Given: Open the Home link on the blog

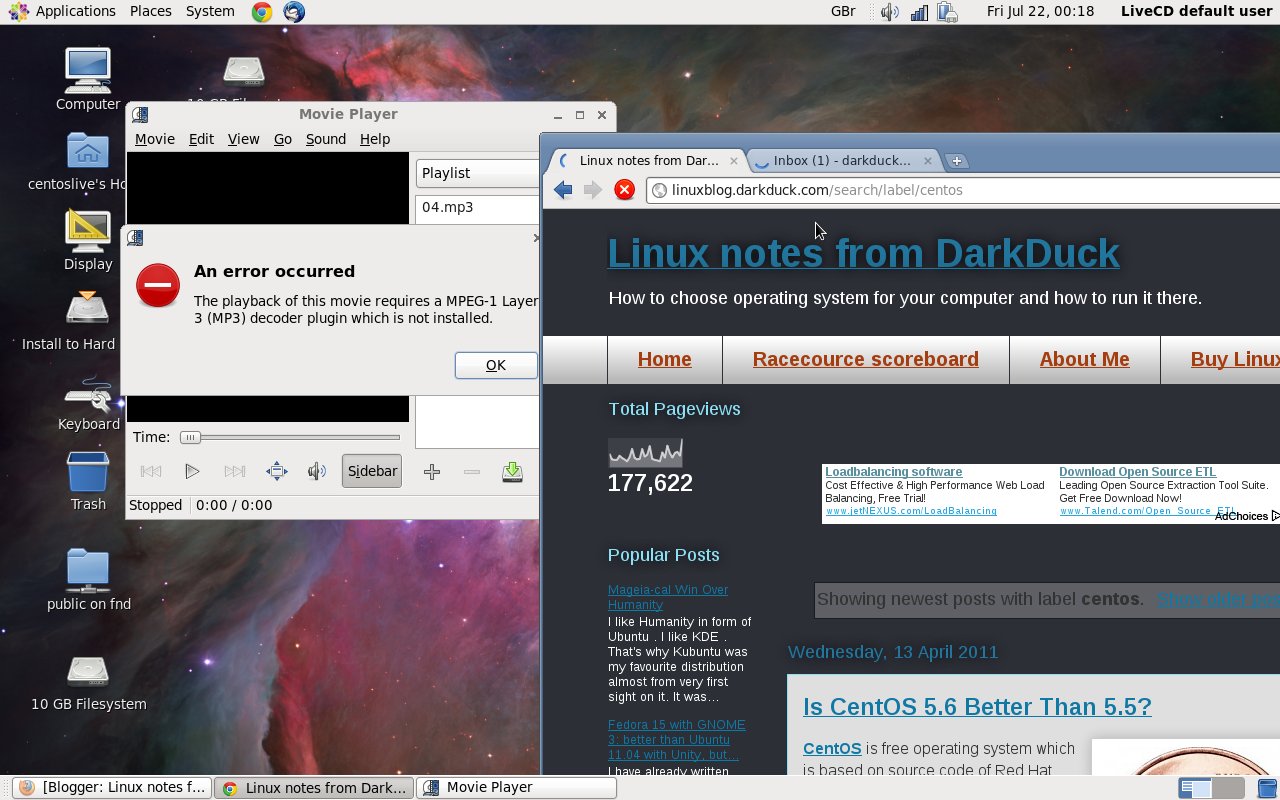Looking at the screenshot, I should [665, 359].
